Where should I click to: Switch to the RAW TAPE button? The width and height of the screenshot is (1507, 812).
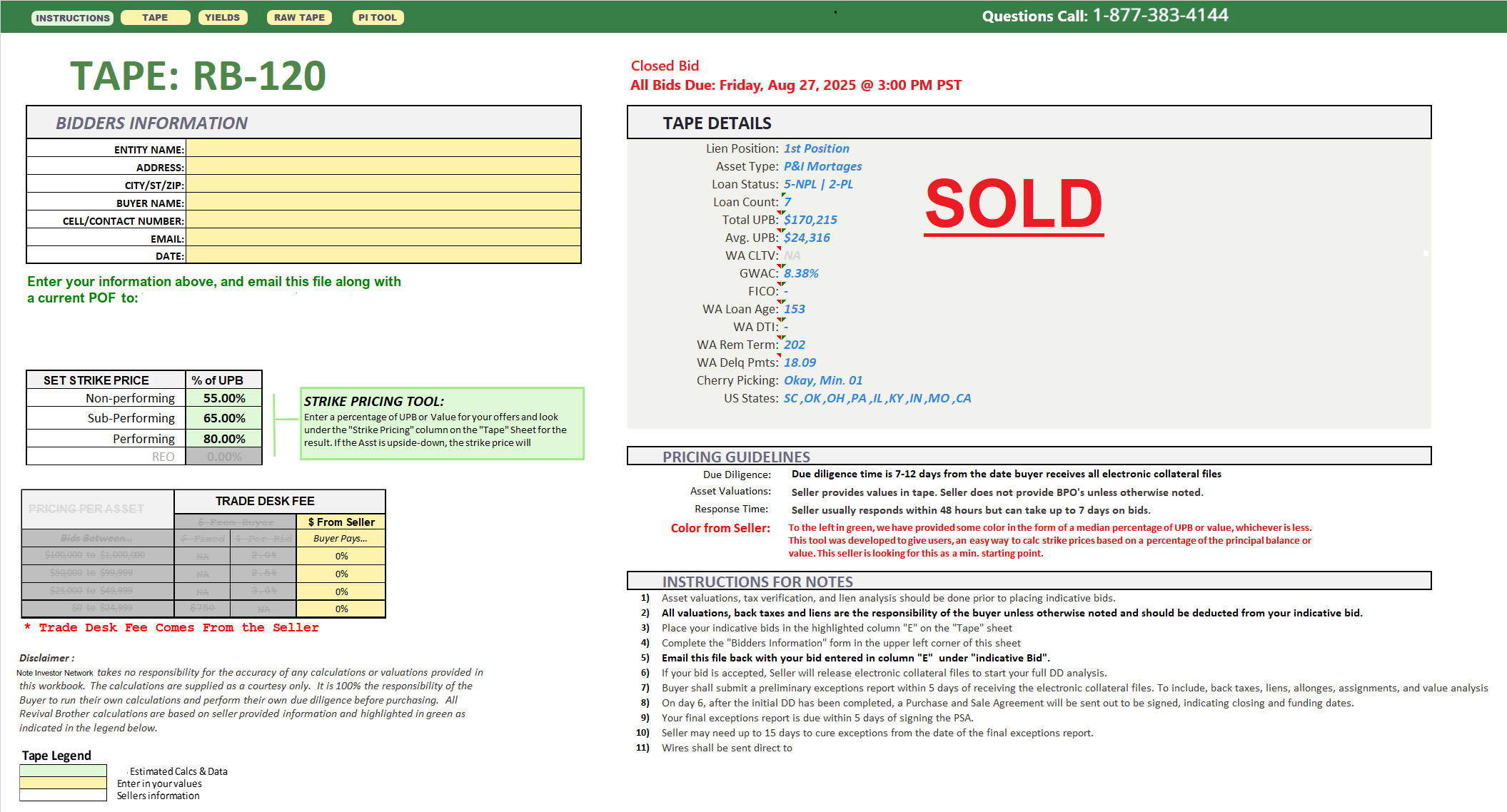pyautogui.click(x=299, y=18)
